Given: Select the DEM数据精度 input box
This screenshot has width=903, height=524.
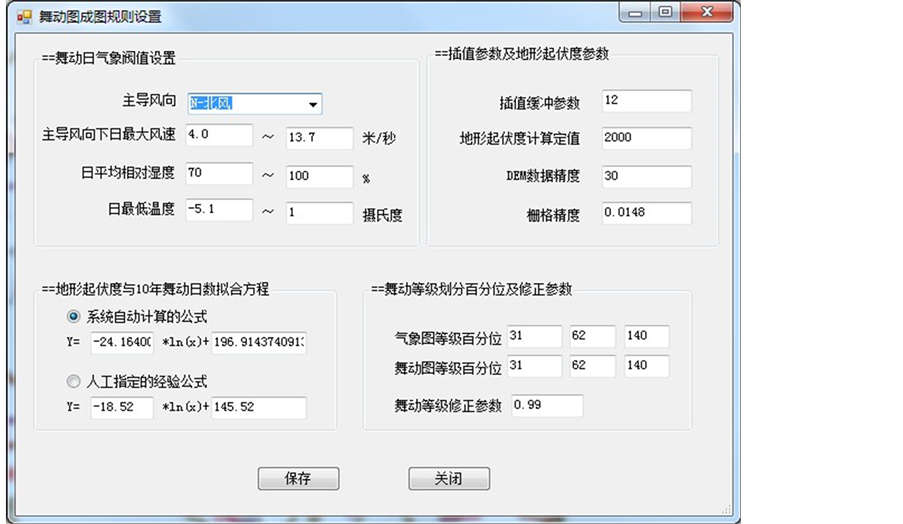Looking at the screenshot, I should click(646, 176).
